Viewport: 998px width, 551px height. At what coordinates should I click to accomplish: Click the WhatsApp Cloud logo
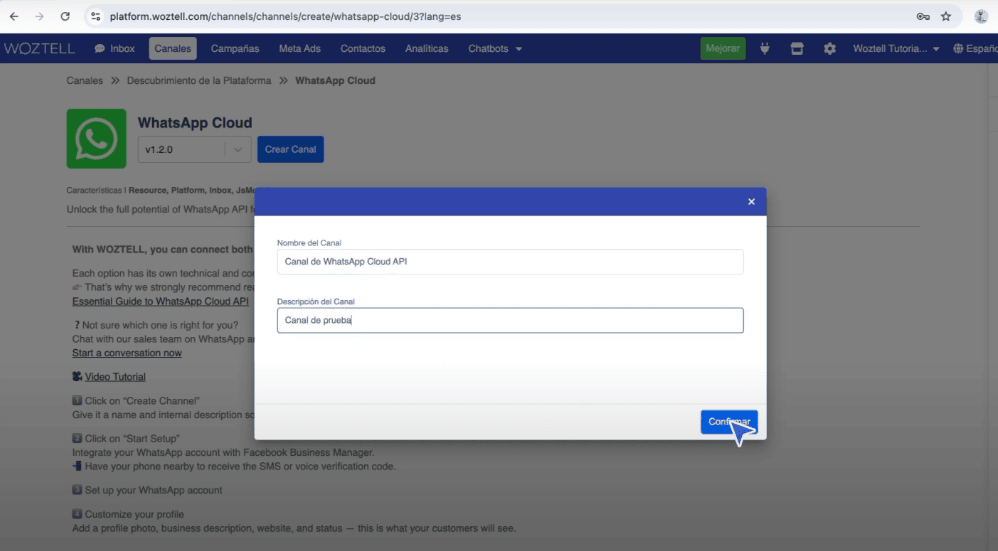click(96, 139)
